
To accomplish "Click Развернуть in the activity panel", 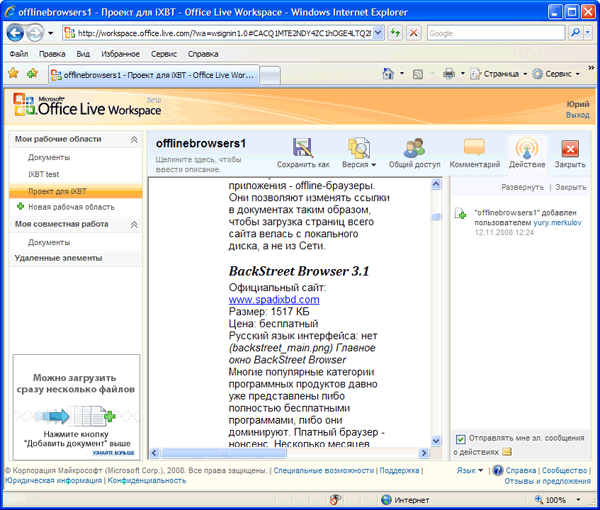I will click(x=522, y=187).
